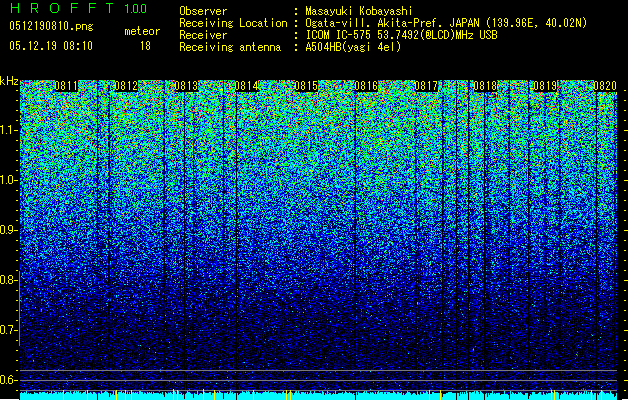
Task: Click the 0814 time marker
Action: point(246,86)
